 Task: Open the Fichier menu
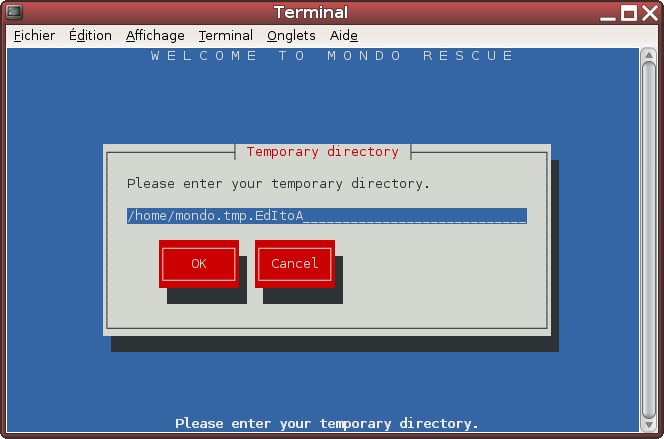[x=34, y=36]
